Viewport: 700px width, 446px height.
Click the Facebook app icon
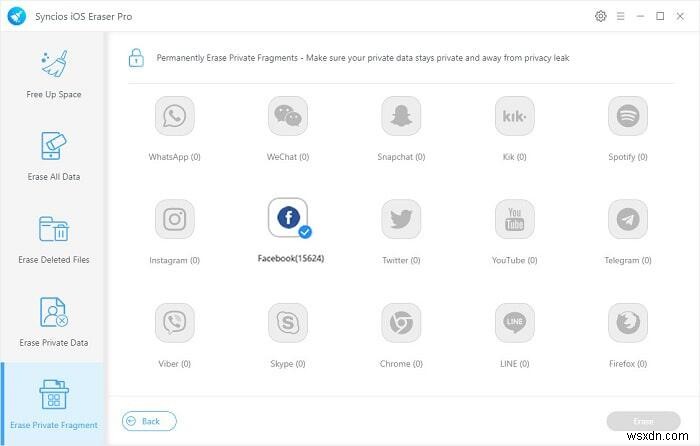point(288,218)
